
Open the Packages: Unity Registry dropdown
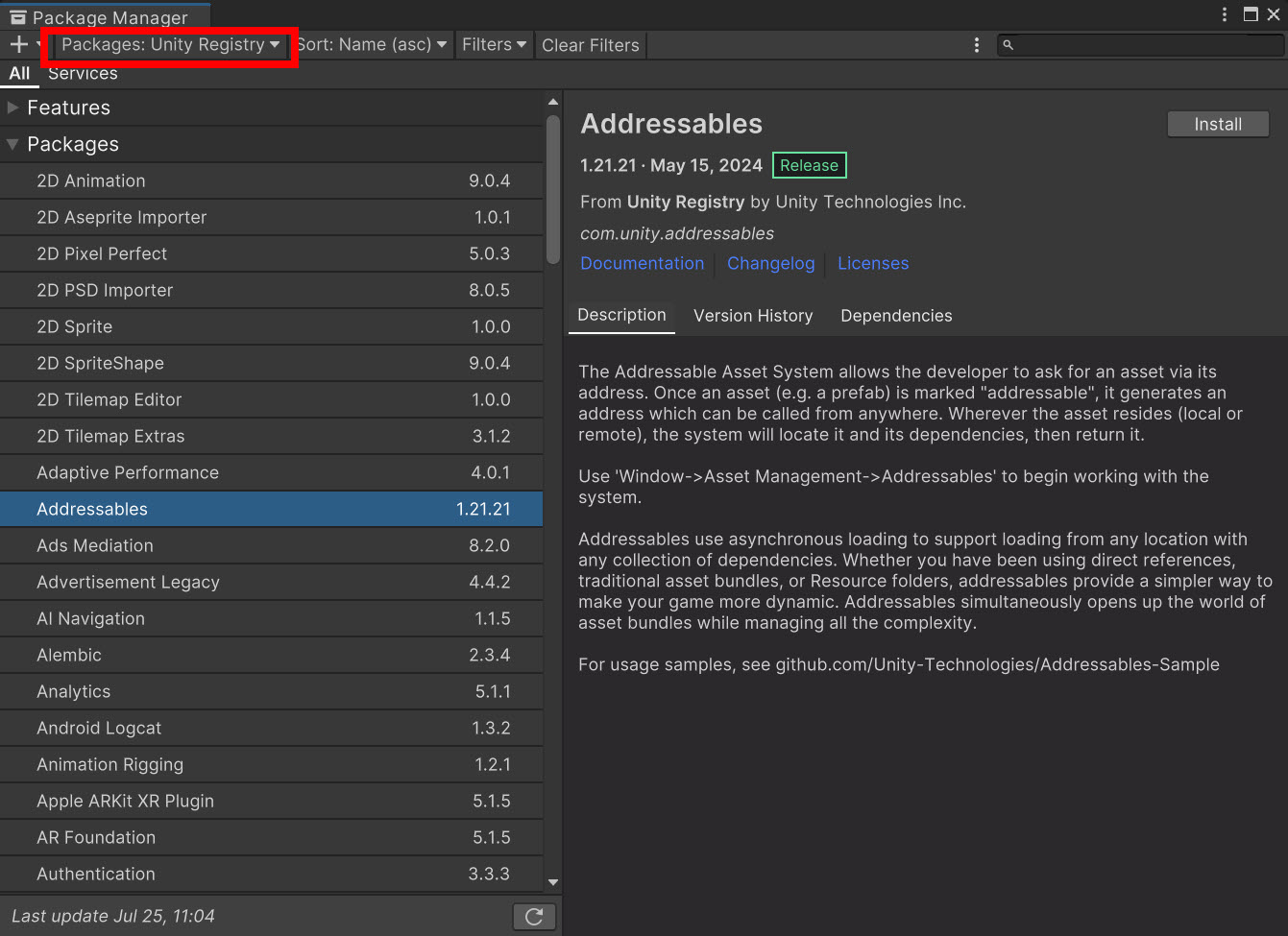[x=170, y=45]
